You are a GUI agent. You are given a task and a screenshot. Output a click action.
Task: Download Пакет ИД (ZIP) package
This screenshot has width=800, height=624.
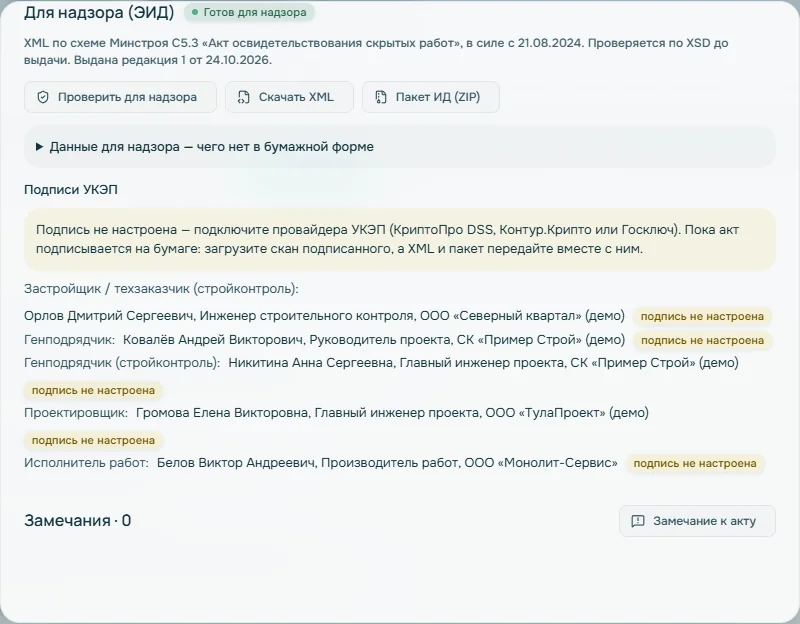(x=431, y=97)
